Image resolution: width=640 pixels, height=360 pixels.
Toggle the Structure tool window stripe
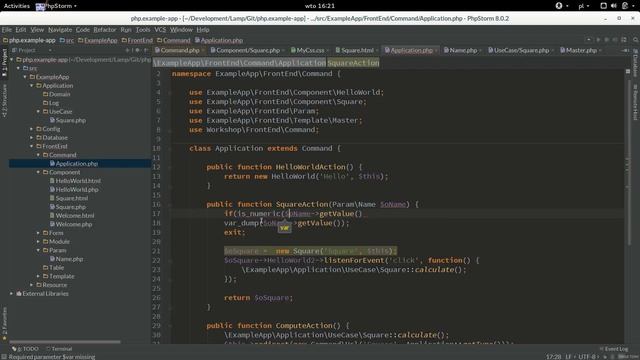click(x=4, y=101)
